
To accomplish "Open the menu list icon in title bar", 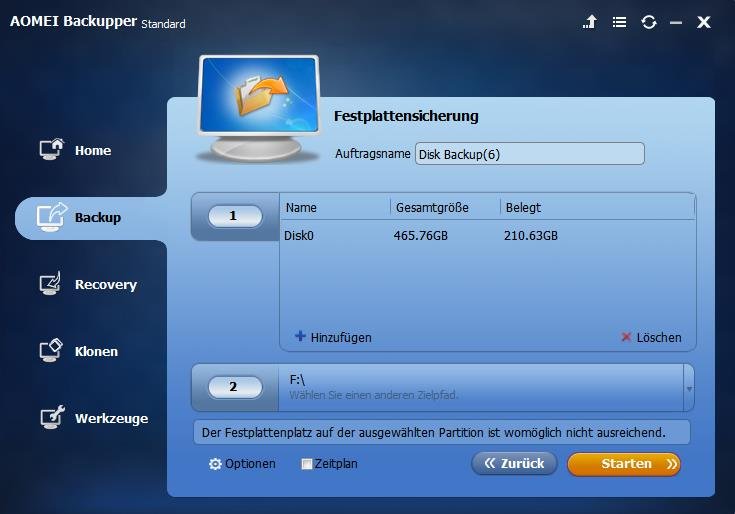I will click(x=619, y=22).
